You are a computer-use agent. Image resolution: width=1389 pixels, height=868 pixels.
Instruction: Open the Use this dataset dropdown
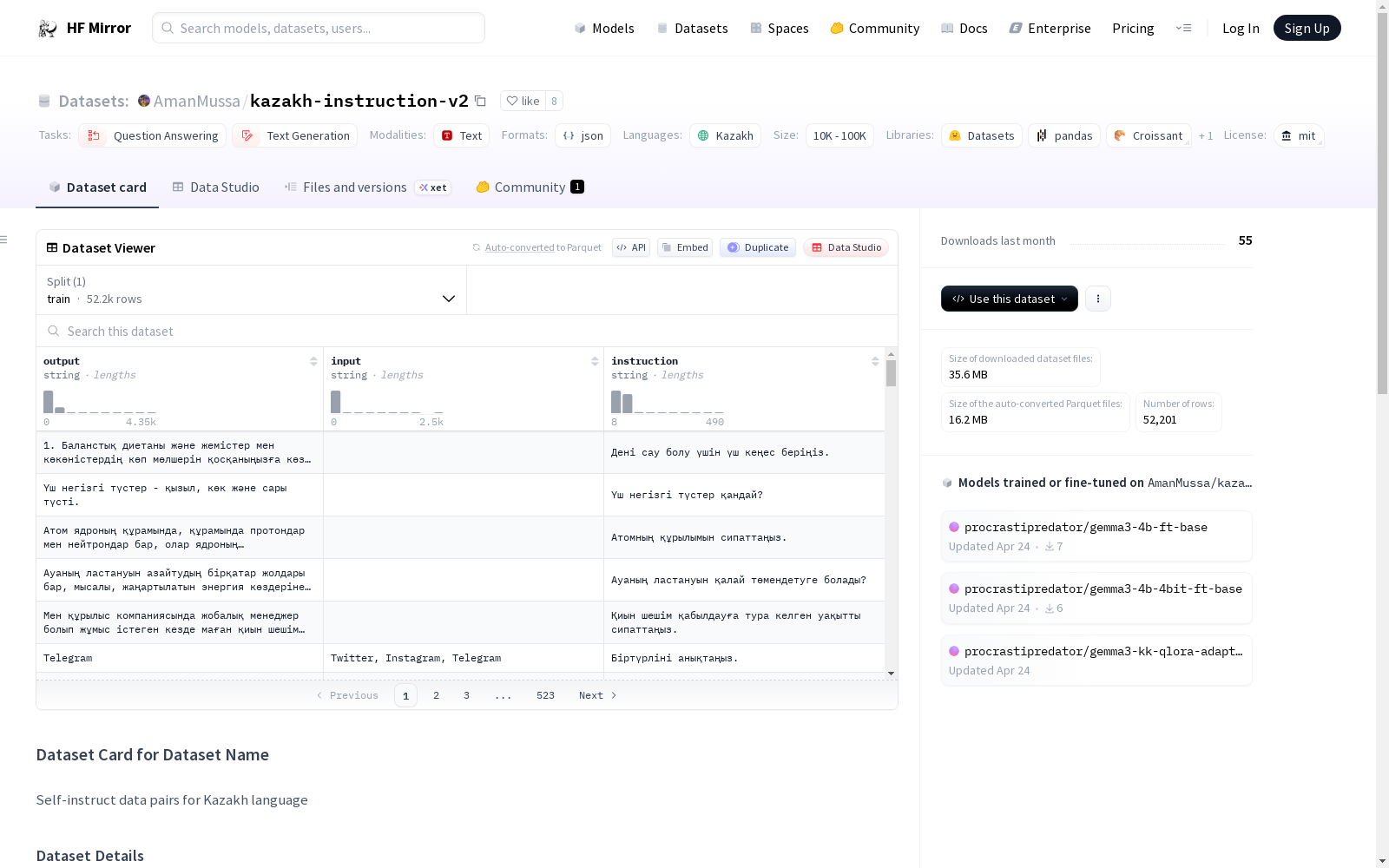[1010, 299]
